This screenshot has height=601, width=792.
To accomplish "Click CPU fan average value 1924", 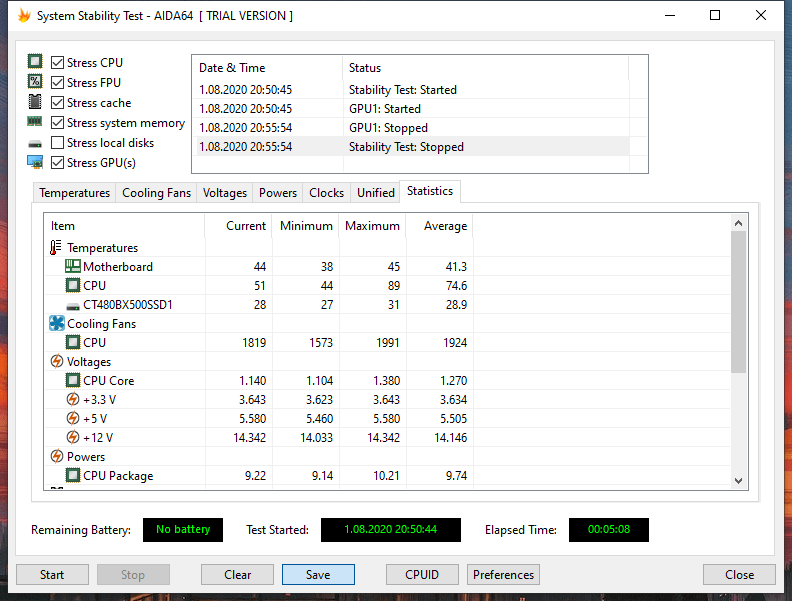I will pos(455,343).
